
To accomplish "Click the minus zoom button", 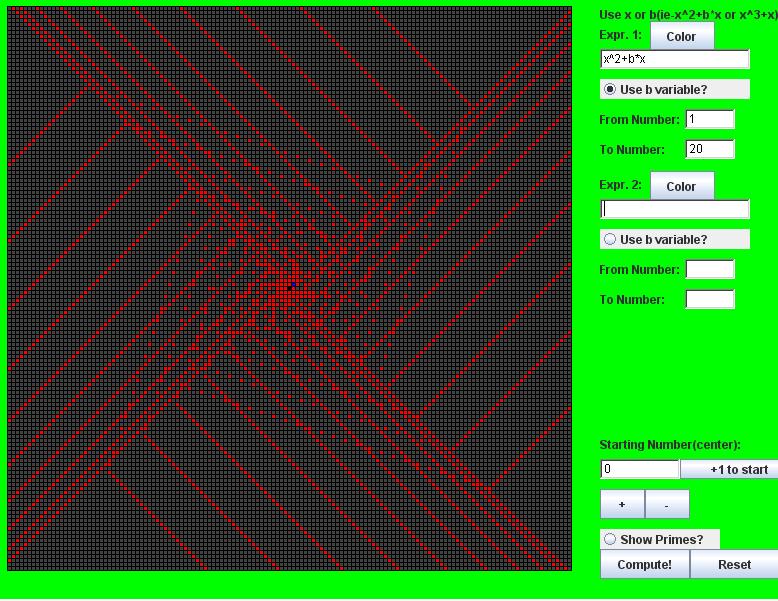I will pyautogui.click(x=667, y=504).
